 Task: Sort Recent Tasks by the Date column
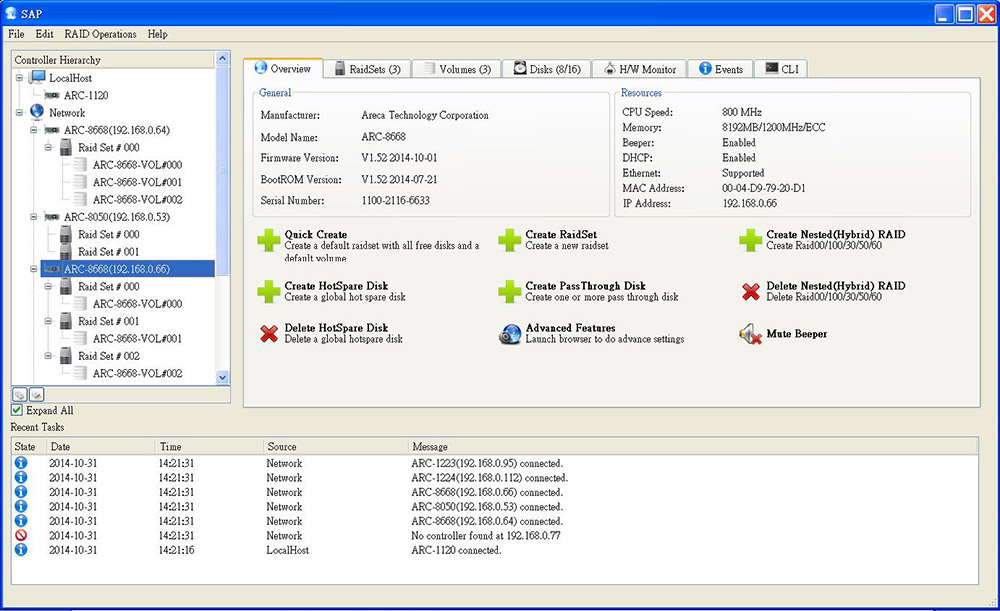pyautogui.click(x=101, y=446)
